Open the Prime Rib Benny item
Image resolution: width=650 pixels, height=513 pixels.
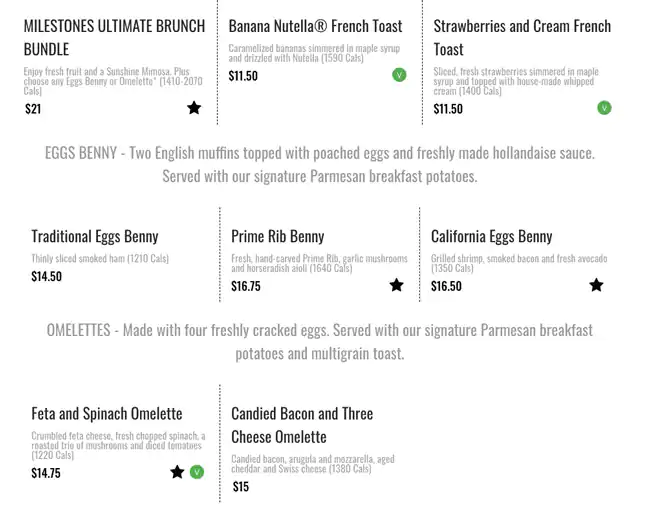pos(277,236)
